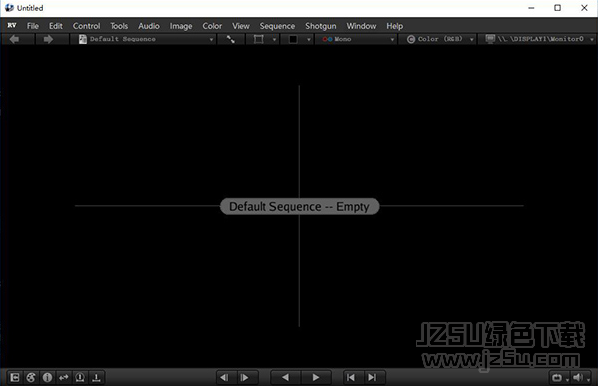Toggle the session manager icon

(x=14, y=378)
